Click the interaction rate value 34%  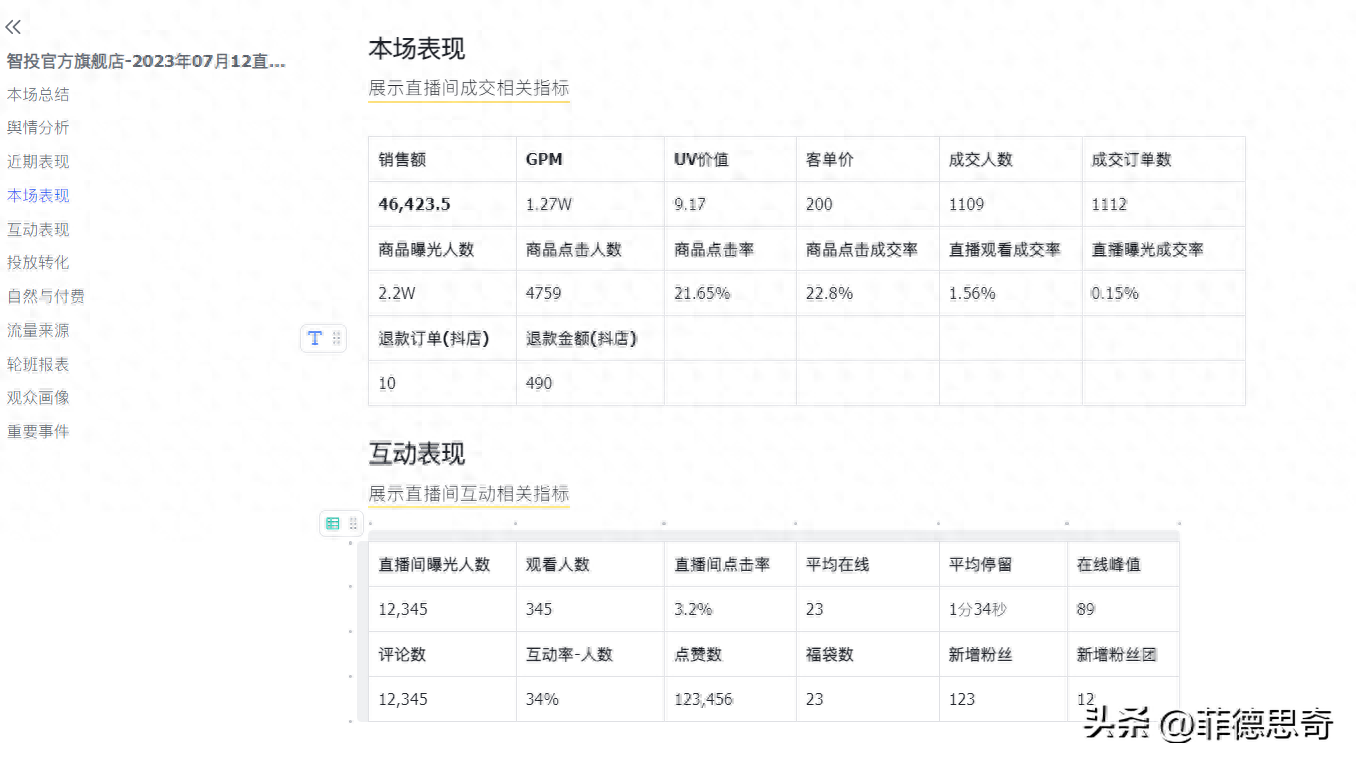(x=542, y=699)
